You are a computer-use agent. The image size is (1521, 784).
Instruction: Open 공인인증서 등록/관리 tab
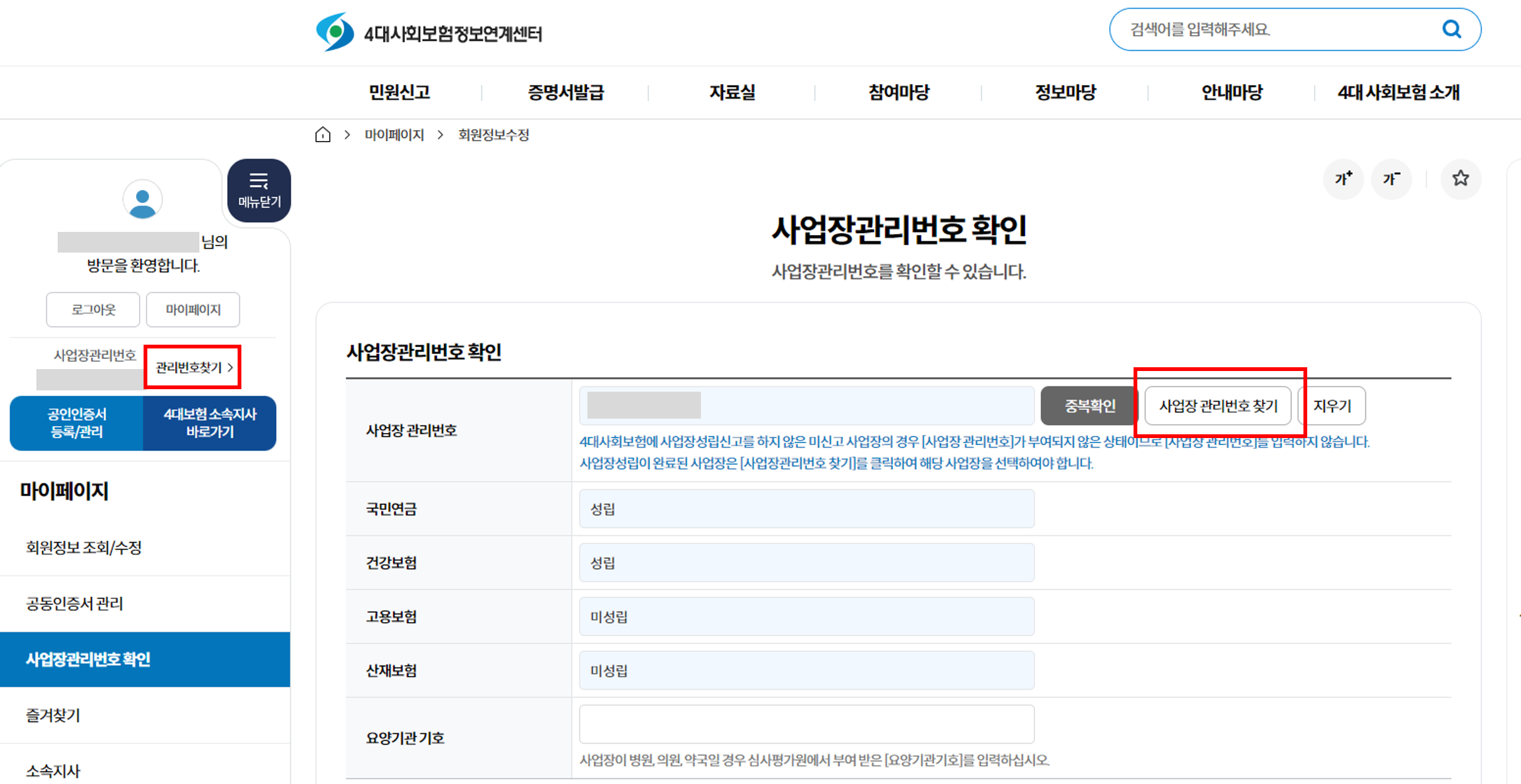77,423
